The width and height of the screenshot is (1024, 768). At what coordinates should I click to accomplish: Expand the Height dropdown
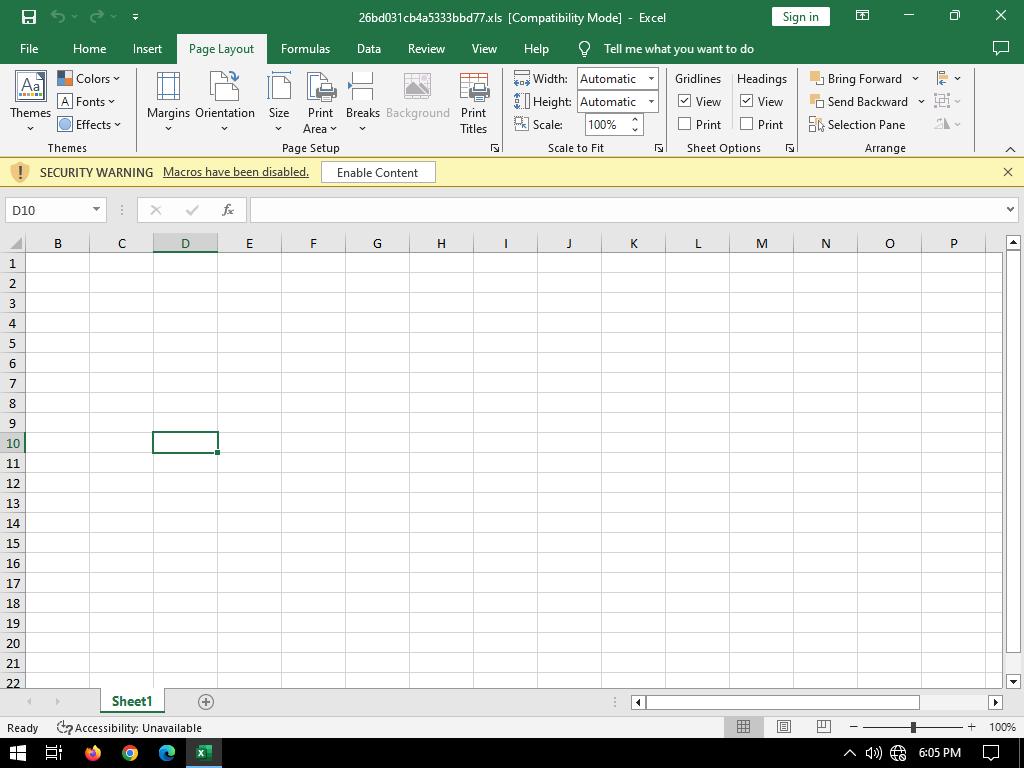point(651,102)
